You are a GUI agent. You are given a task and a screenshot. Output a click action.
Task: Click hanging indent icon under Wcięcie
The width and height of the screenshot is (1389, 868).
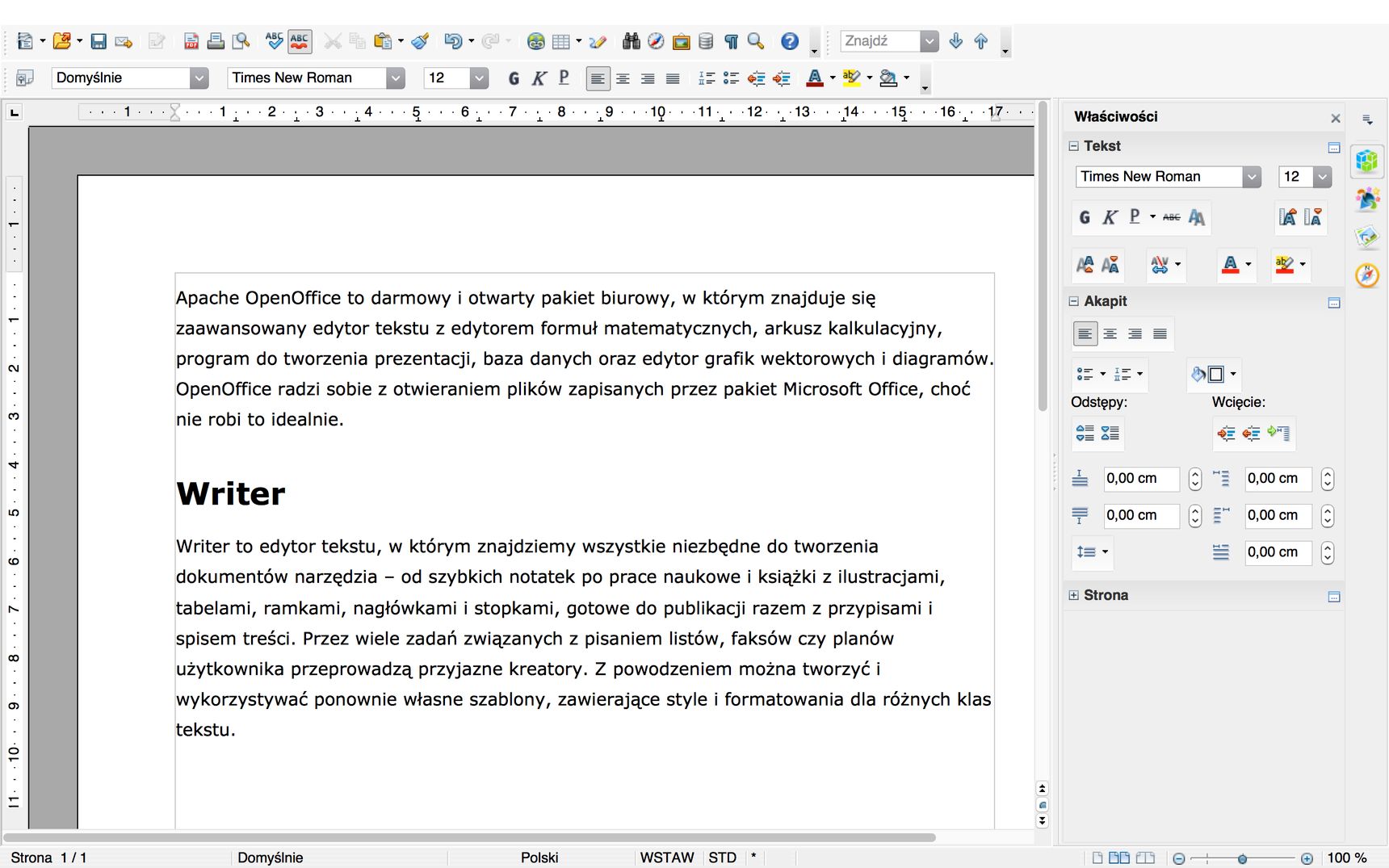[1278, 434]
